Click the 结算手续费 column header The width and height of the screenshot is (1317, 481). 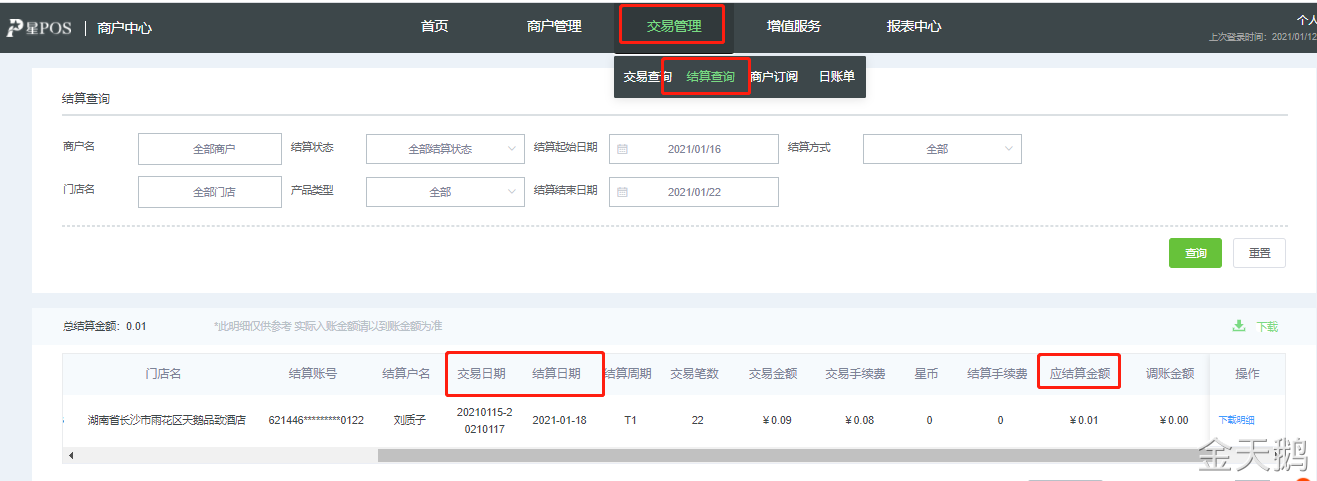point(997,374)
